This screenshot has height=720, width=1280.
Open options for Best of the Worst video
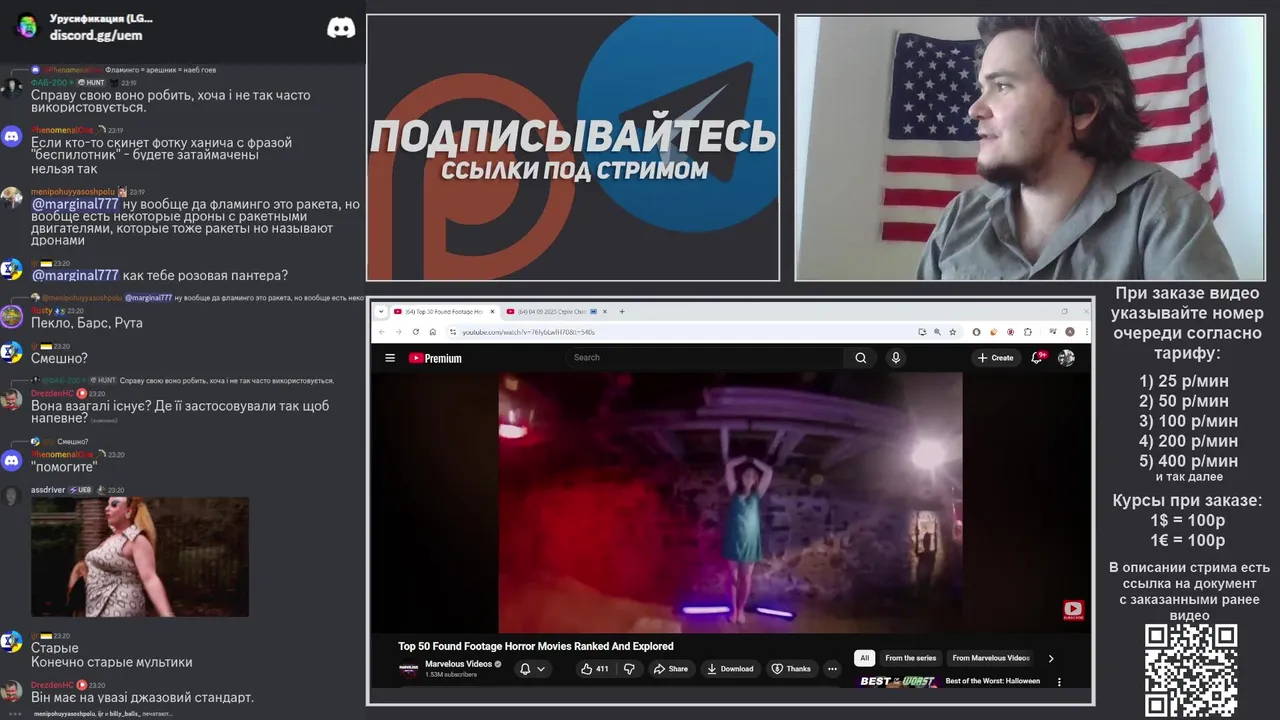tap(1059, 682)
